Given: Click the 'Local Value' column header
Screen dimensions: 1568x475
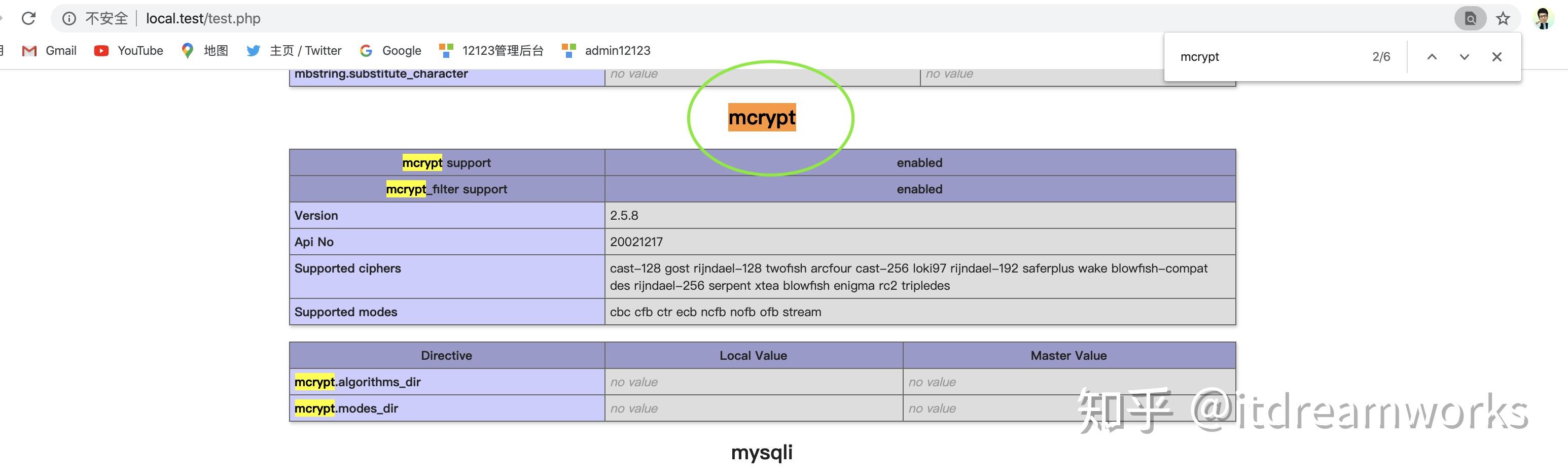Looking at the screenshot, I should pyautogui.click(x=753, y=356).
